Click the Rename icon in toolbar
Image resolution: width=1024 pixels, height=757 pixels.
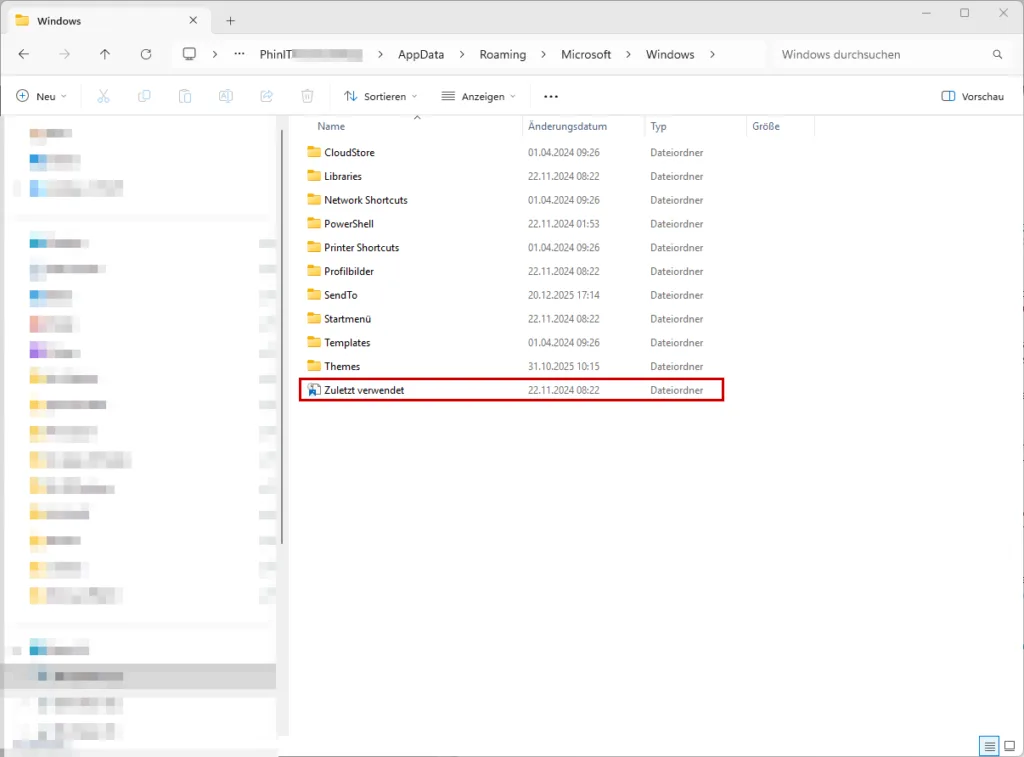tap(226, 96)
